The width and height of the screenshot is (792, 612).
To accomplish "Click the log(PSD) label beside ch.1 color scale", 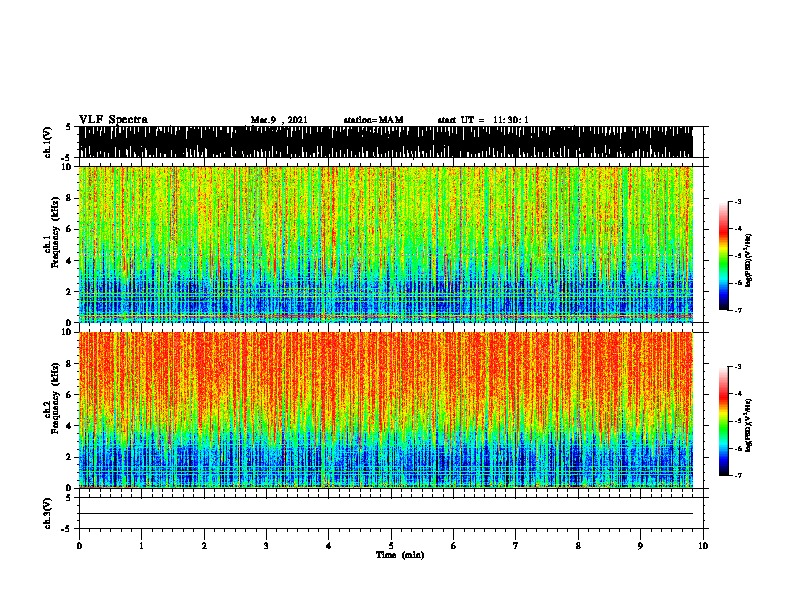I will [x=748, y=260].
